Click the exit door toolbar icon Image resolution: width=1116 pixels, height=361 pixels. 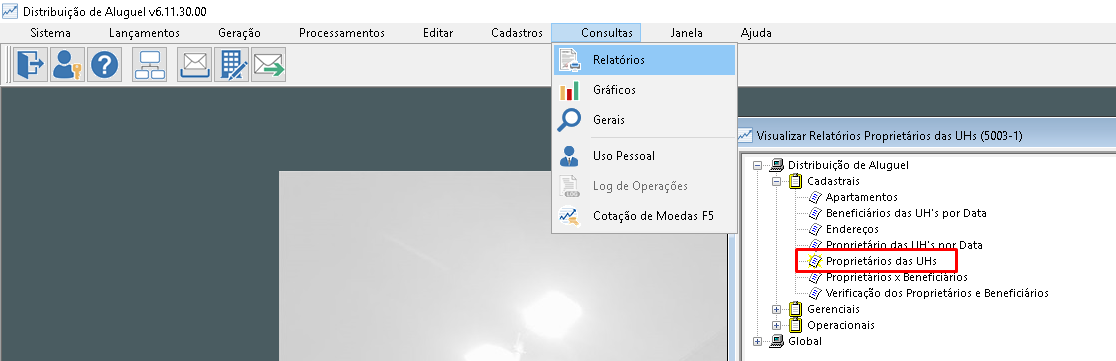coord(31,65)
